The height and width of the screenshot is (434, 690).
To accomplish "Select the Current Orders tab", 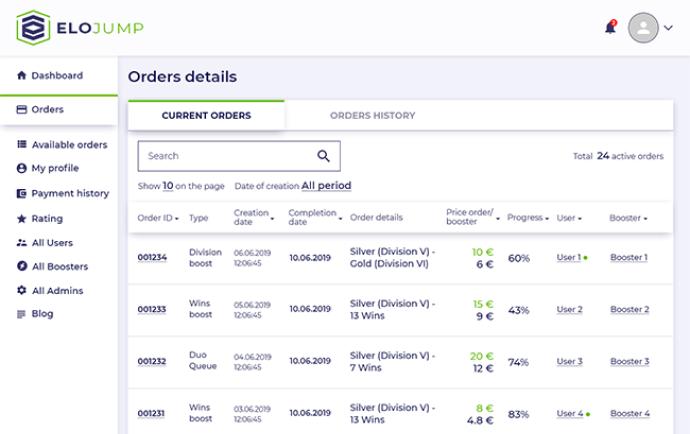I will point(206,116).
